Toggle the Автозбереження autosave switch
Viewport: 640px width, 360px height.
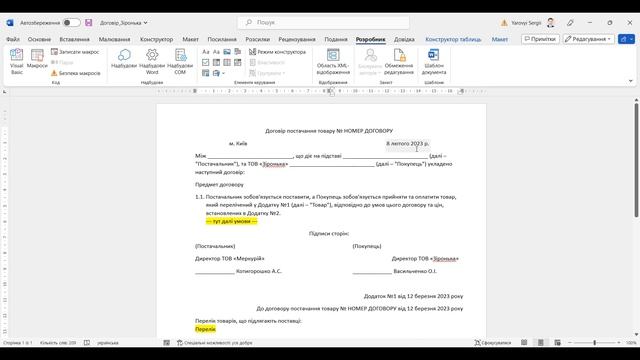coord(71,23)
